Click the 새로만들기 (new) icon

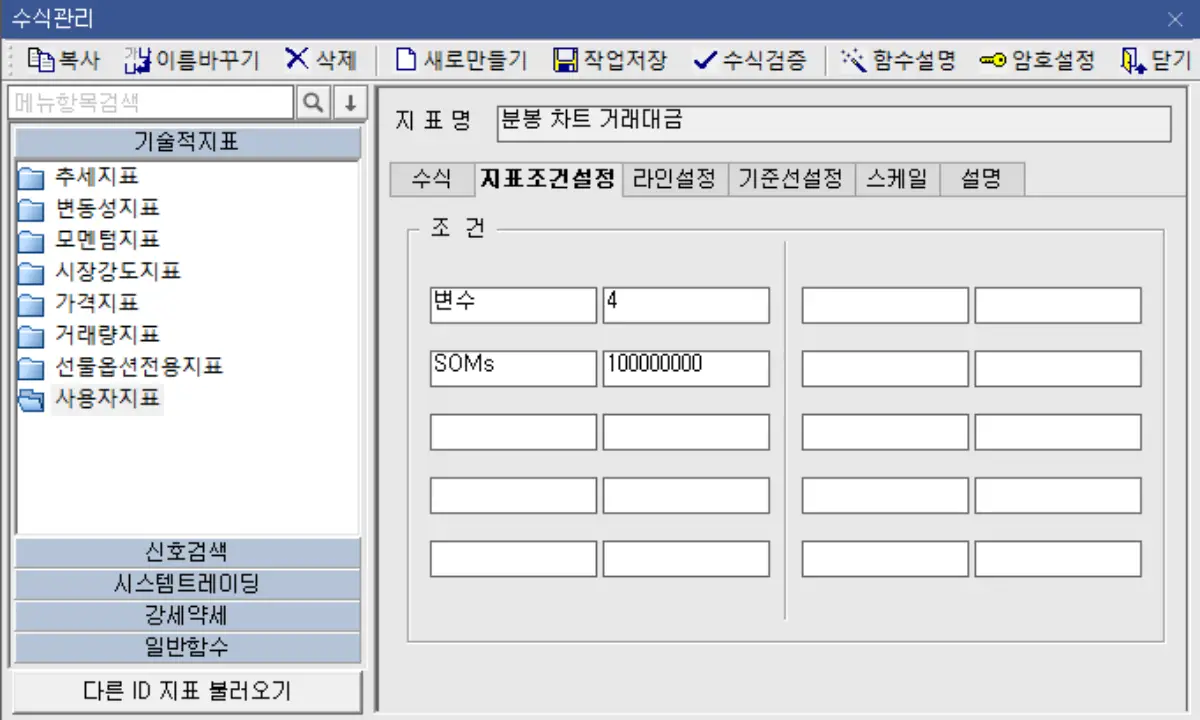(x=458, y=60)
